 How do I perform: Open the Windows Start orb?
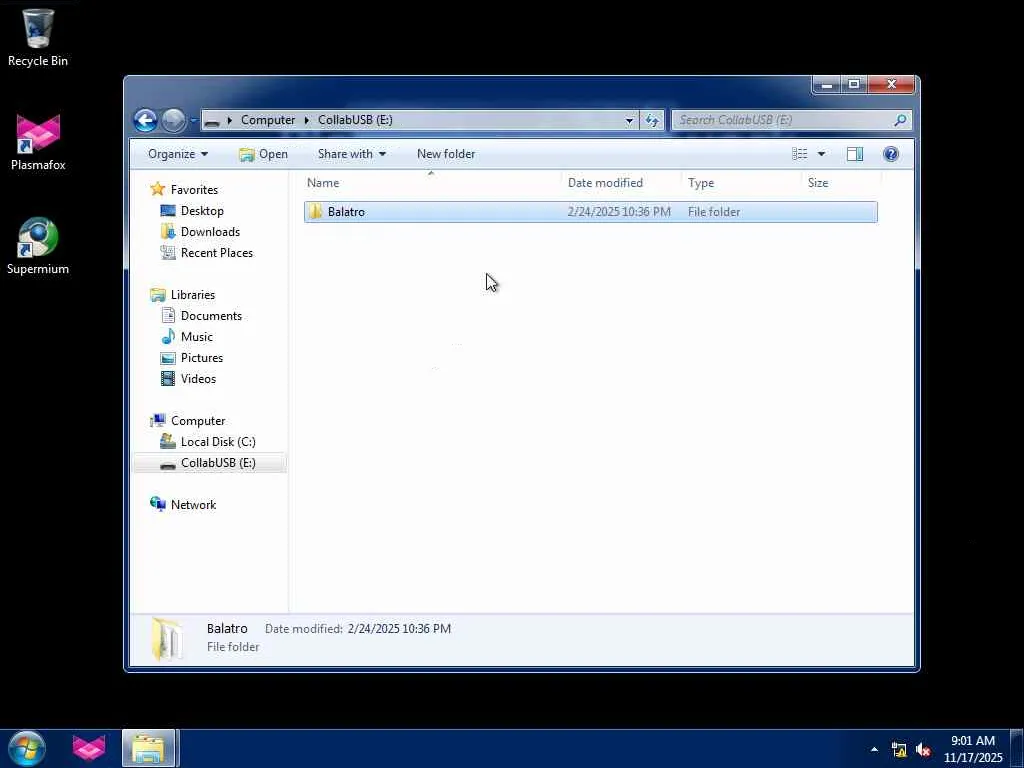click(x=26, y=748)
